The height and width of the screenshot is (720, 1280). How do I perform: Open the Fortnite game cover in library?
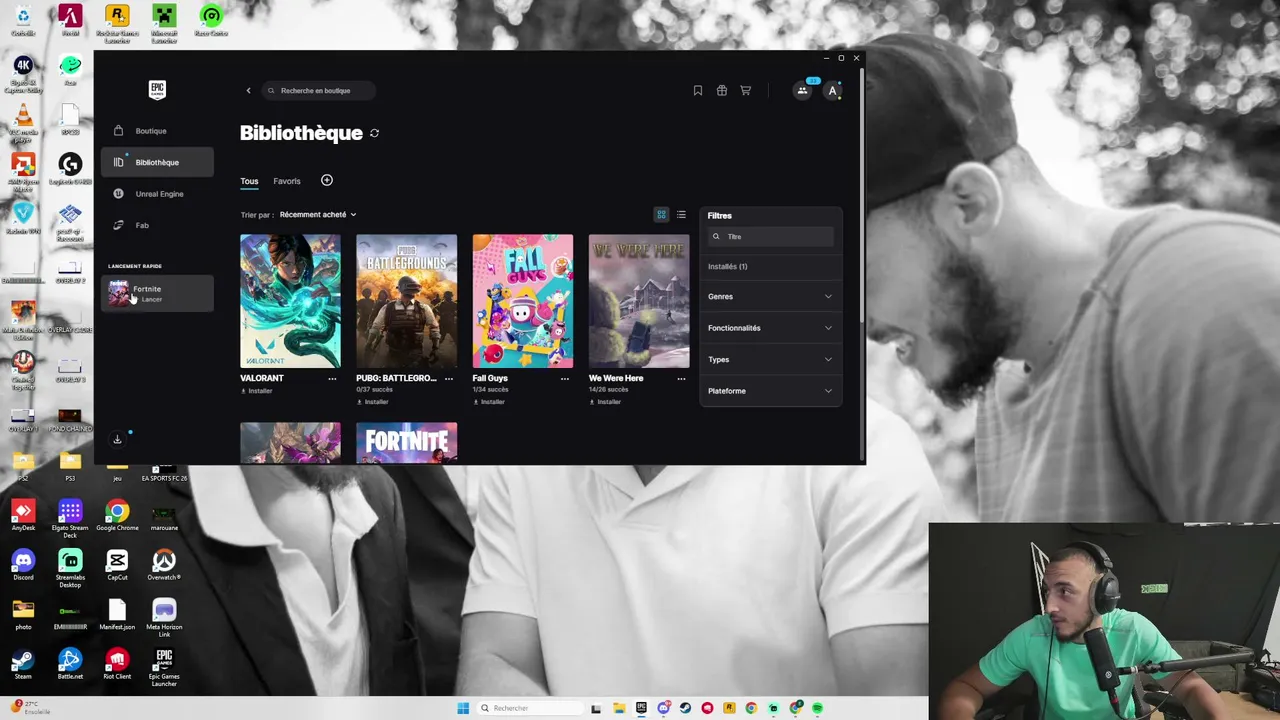pyautogui.click(x=406, y=443)
